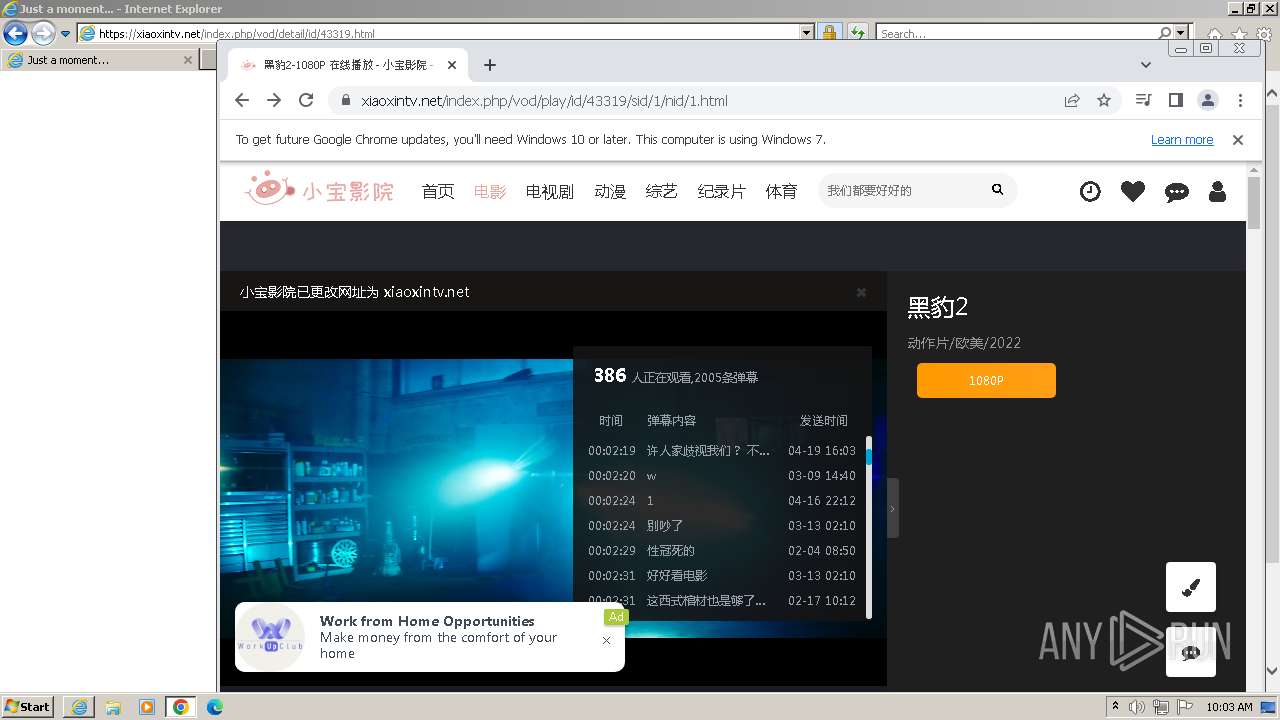Go forward in the Chrome window

pyautogui.click(x=274, y=100)
